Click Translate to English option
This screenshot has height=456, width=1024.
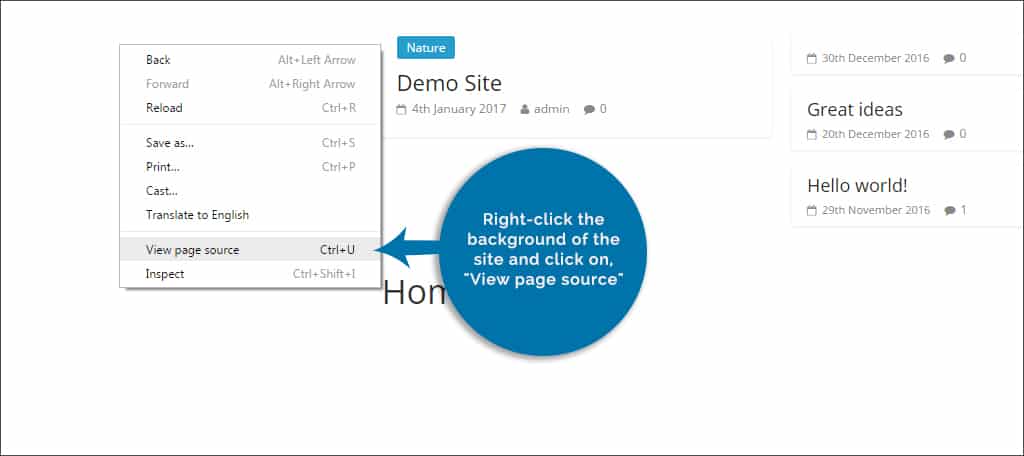(249, 215)
